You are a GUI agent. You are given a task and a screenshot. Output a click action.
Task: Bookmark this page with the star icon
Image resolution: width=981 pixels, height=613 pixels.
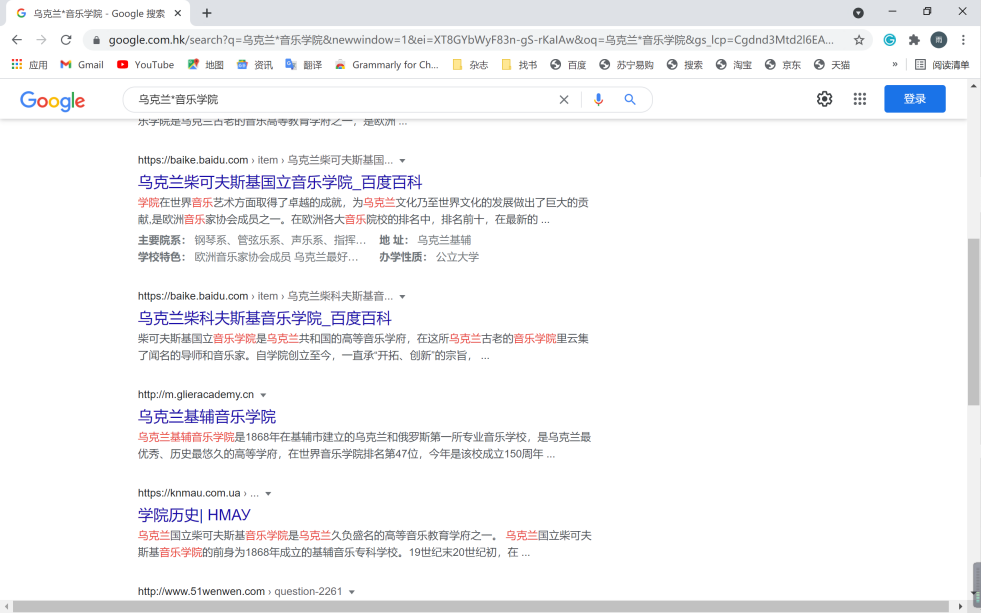859,39
